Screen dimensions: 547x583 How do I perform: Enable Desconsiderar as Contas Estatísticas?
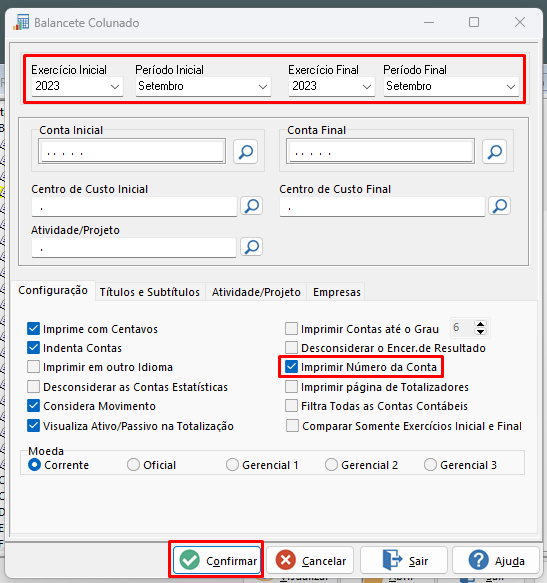(33, 387)
